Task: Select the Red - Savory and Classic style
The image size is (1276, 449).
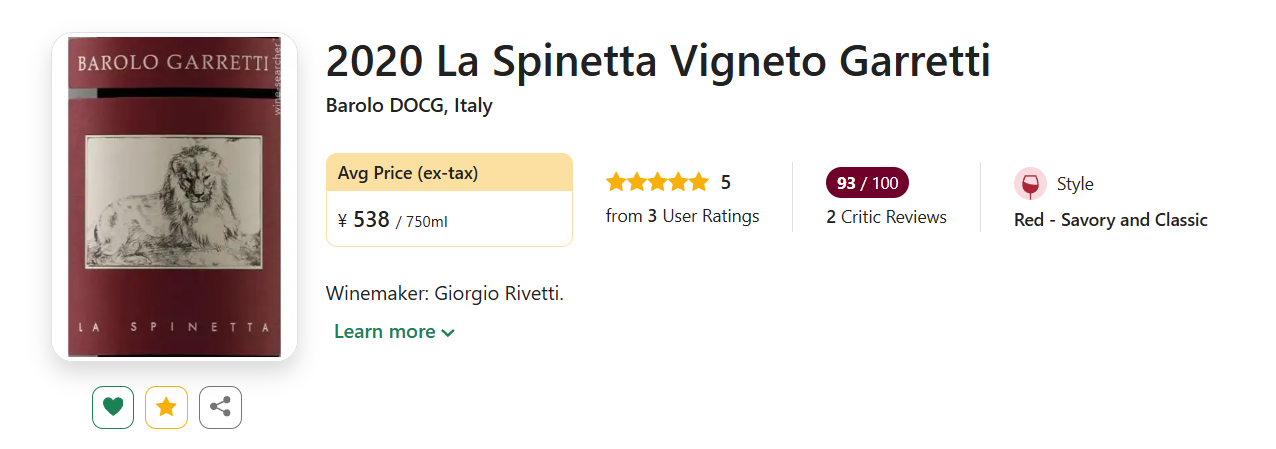Action: pyautogui.click(x=1110, y=220)
